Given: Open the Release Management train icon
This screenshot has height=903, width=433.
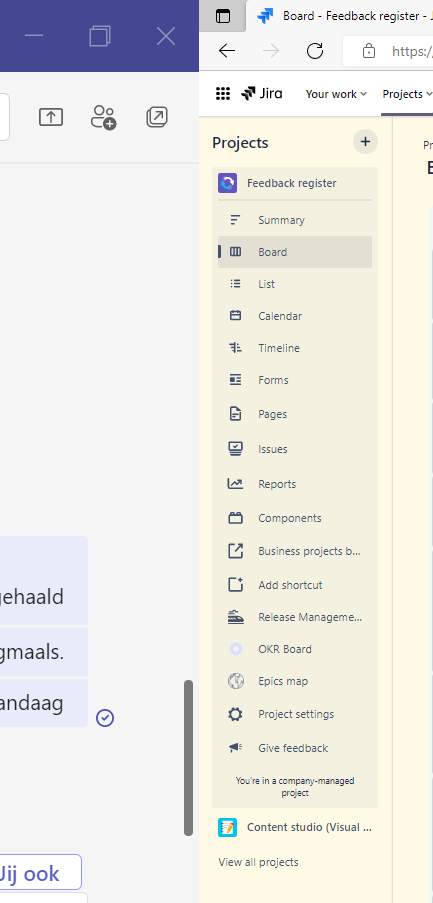Looking at the screenshot, I should click(x=236, y=617).
